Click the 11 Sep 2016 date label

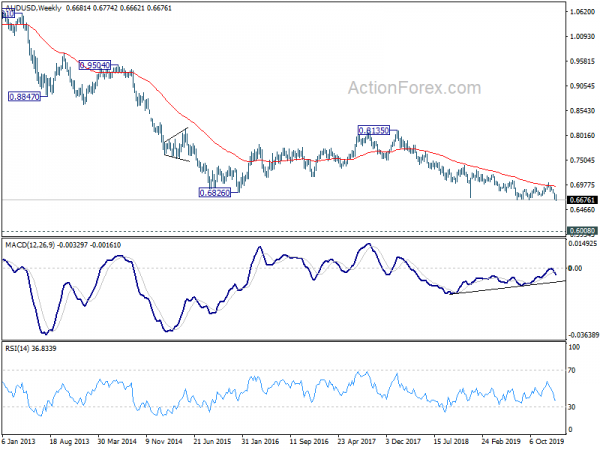[308, 441]
